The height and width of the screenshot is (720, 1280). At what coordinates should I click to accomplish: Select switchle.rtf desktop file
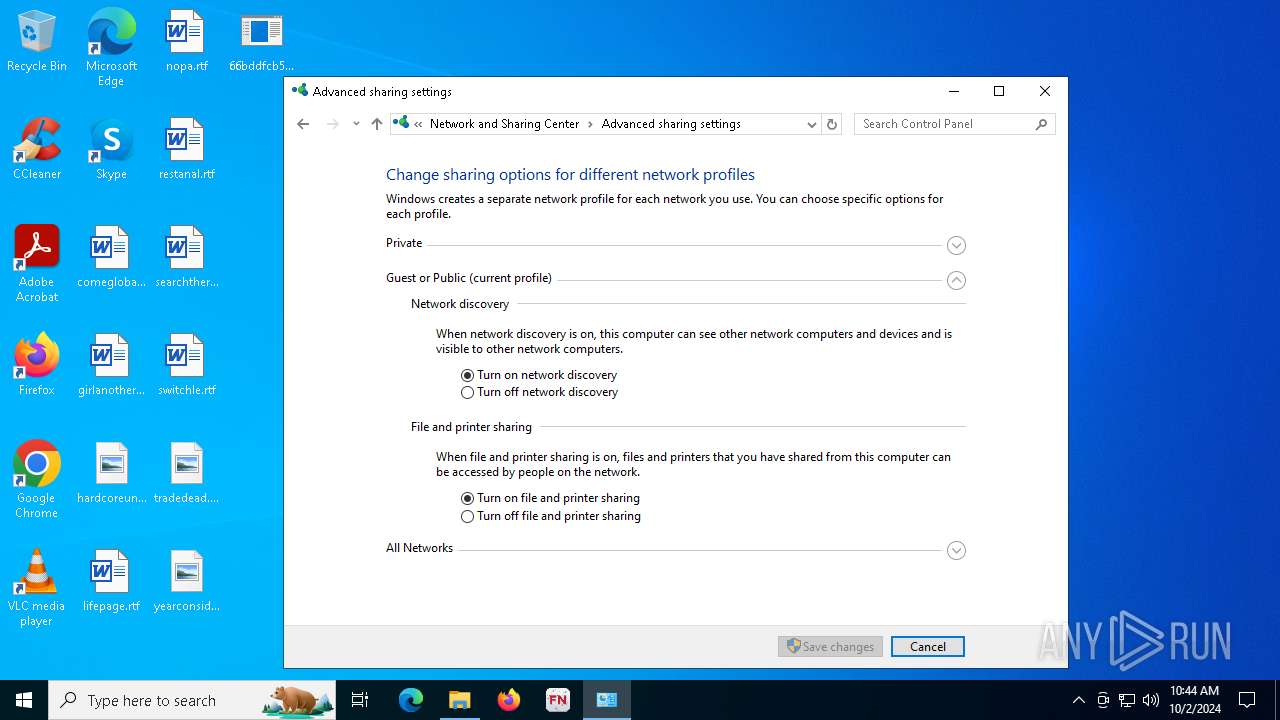(x=186, y=366)
